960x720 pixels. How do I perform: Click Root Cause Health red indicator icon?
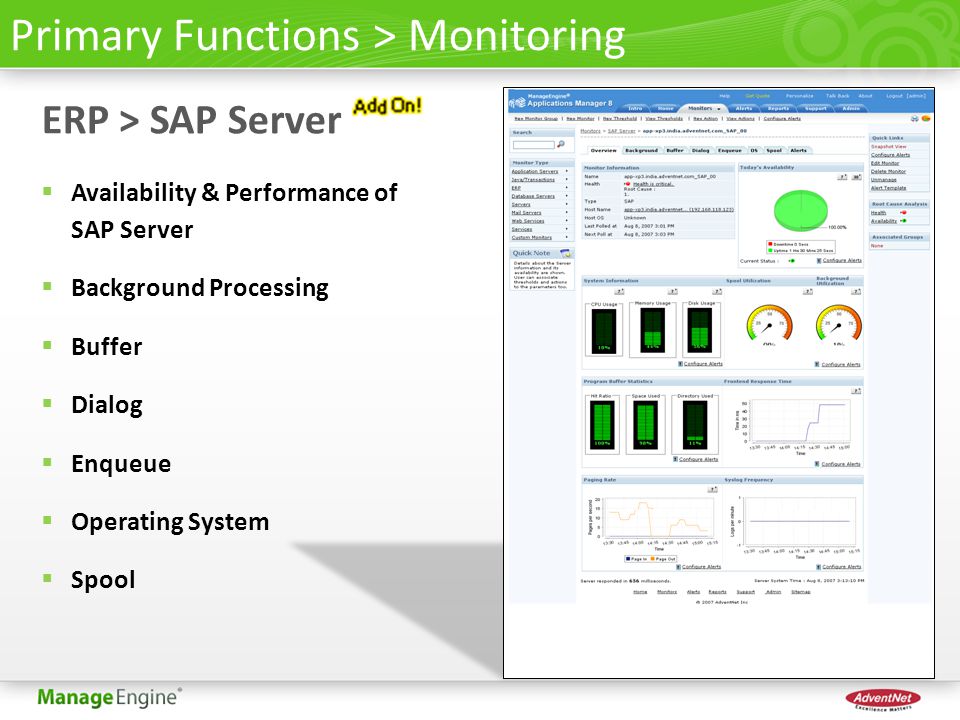click(x=903, y=212)
